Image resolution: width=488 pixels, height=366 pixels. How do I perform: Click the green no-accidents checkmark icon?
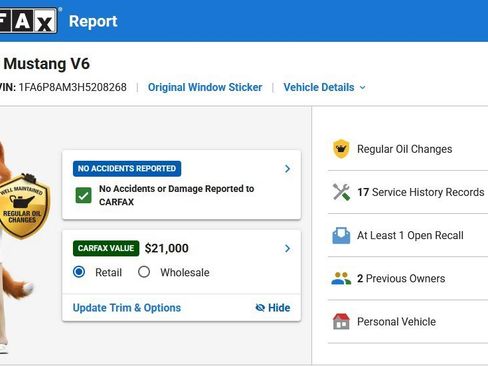(83, 195)
